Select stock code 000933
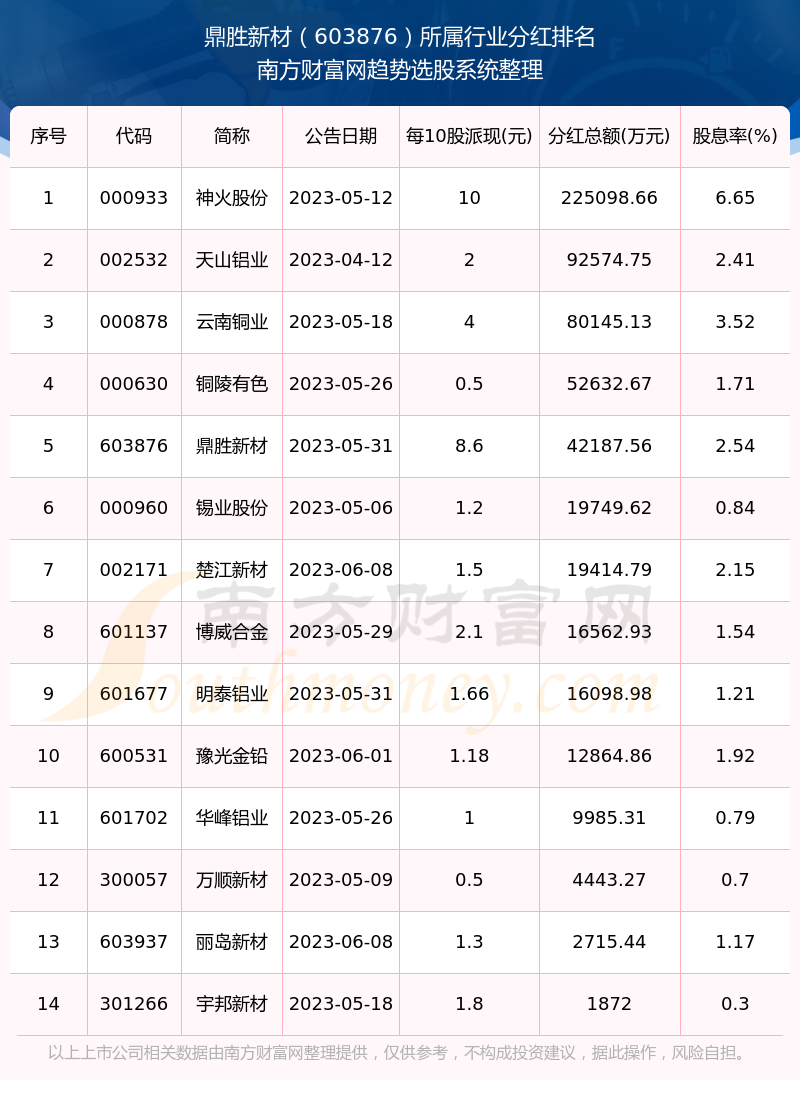800x1102 pixels. click(x=134, y=198)
